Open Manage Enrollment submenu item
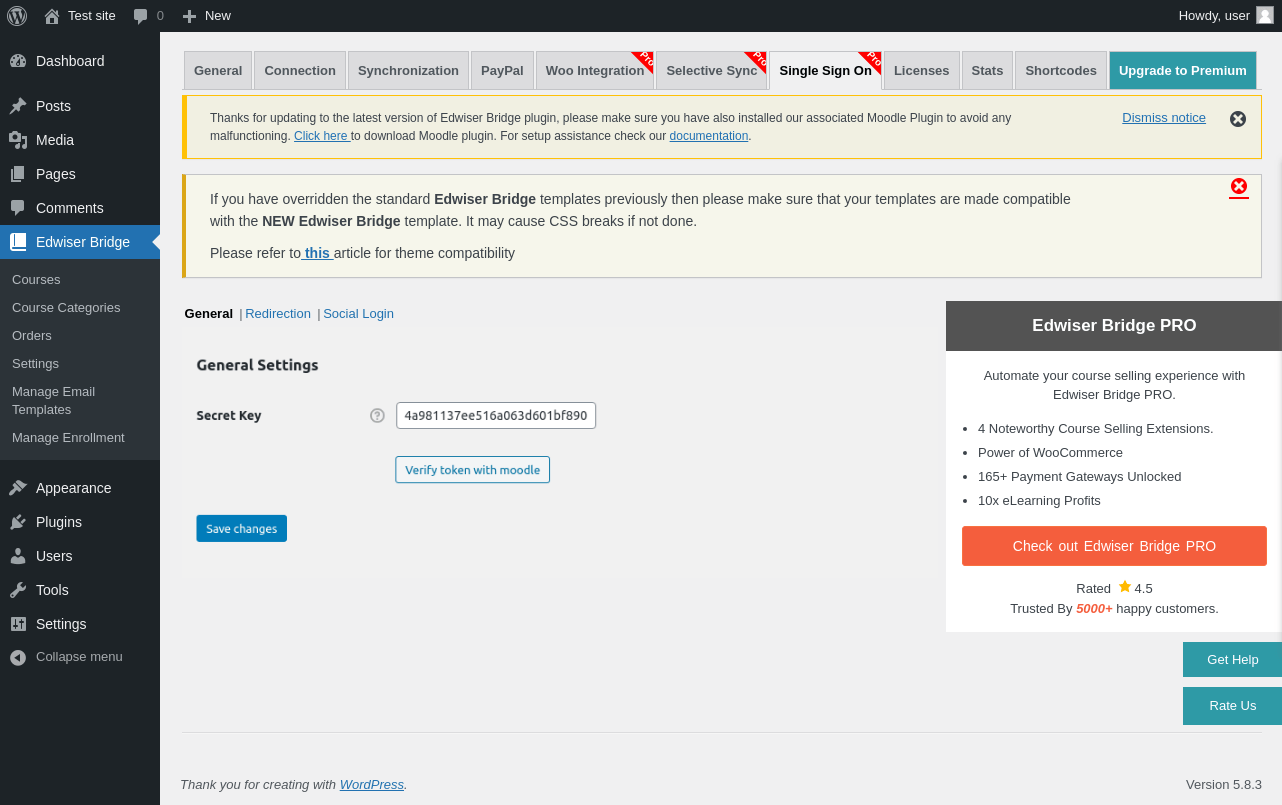Image resolution: width=1282 pixels, height=805 pixels. click(x=68, y=438)
